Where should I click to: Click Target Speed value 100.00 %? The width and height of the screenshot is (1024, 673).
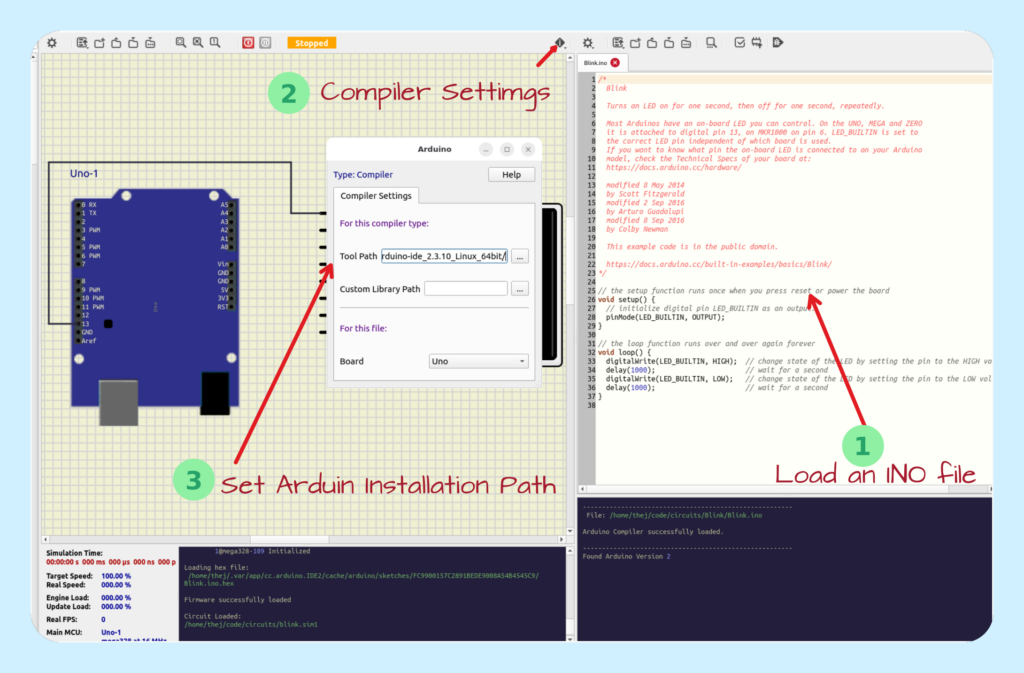116,576
